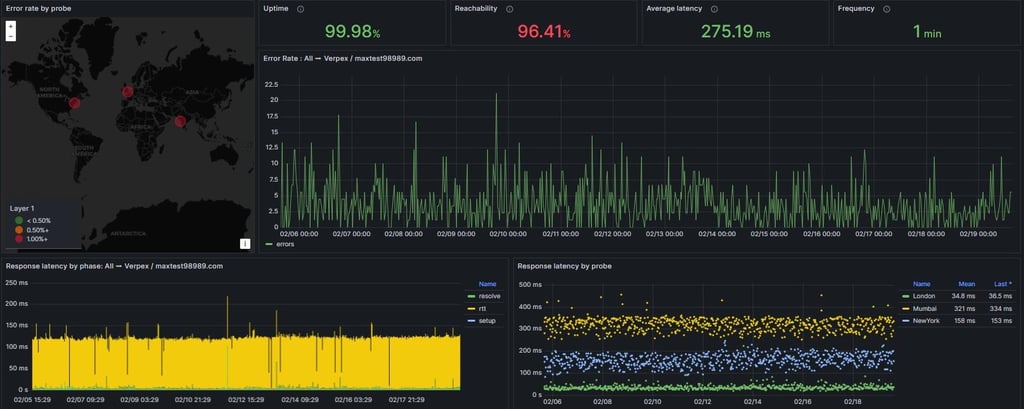This screenshot has height=409, width=1024.
Task: Show the Uptime panel info tooltip icon
Action: tap(300, 9)
